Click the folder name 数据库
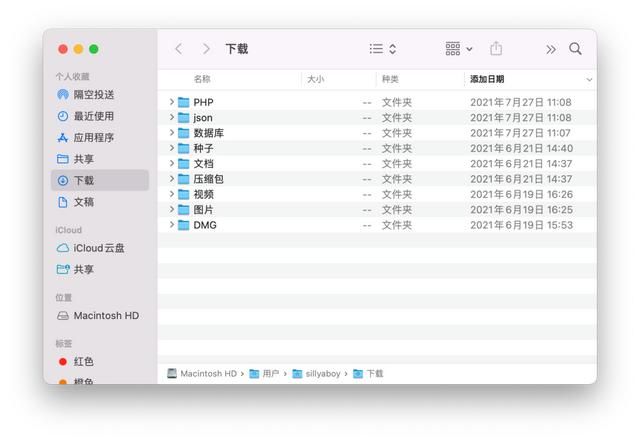This screenshot has width=640, height=441. [x=209, y=133]
